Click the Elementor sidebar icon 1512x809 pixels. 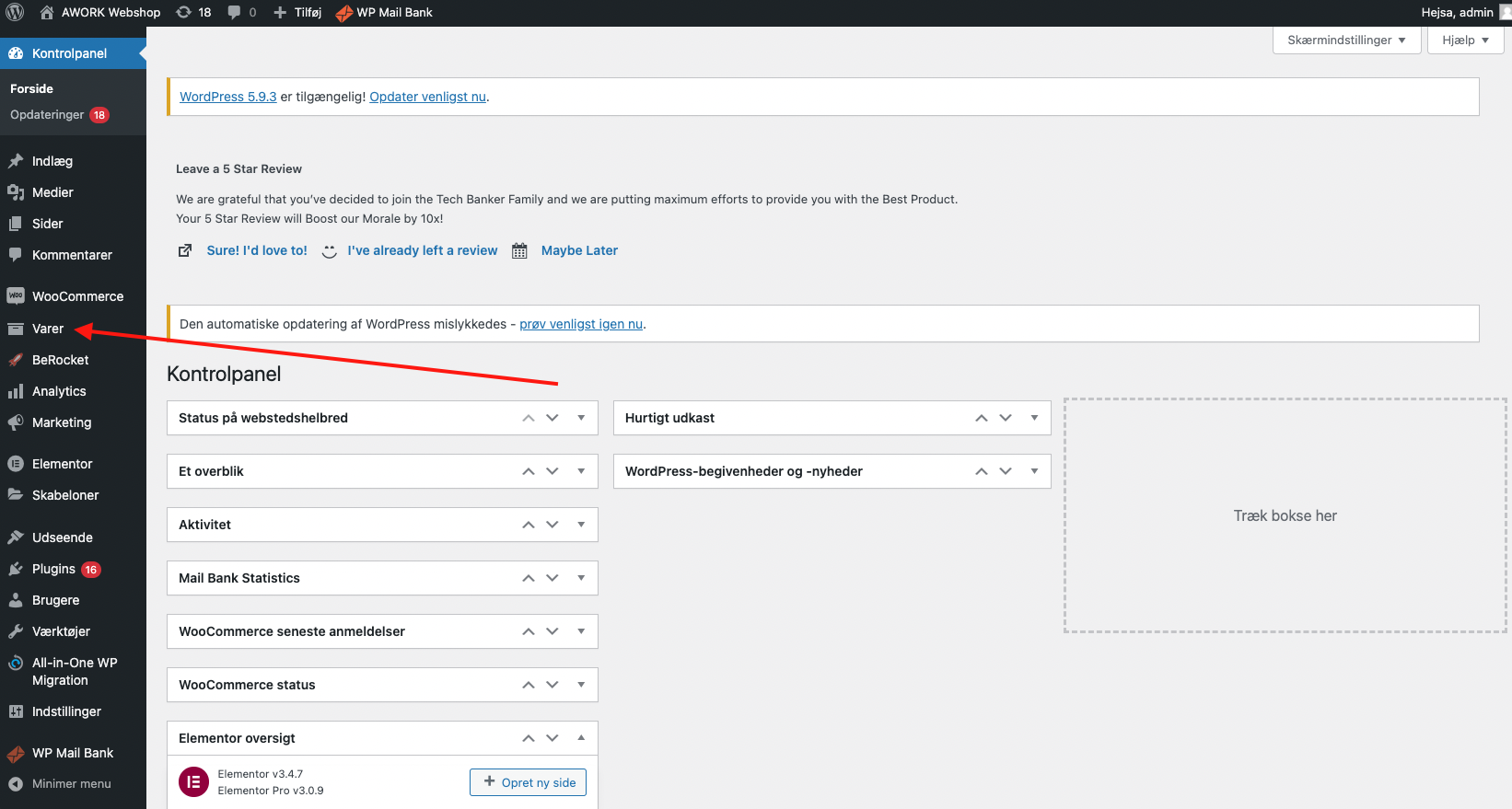(16, 464)
